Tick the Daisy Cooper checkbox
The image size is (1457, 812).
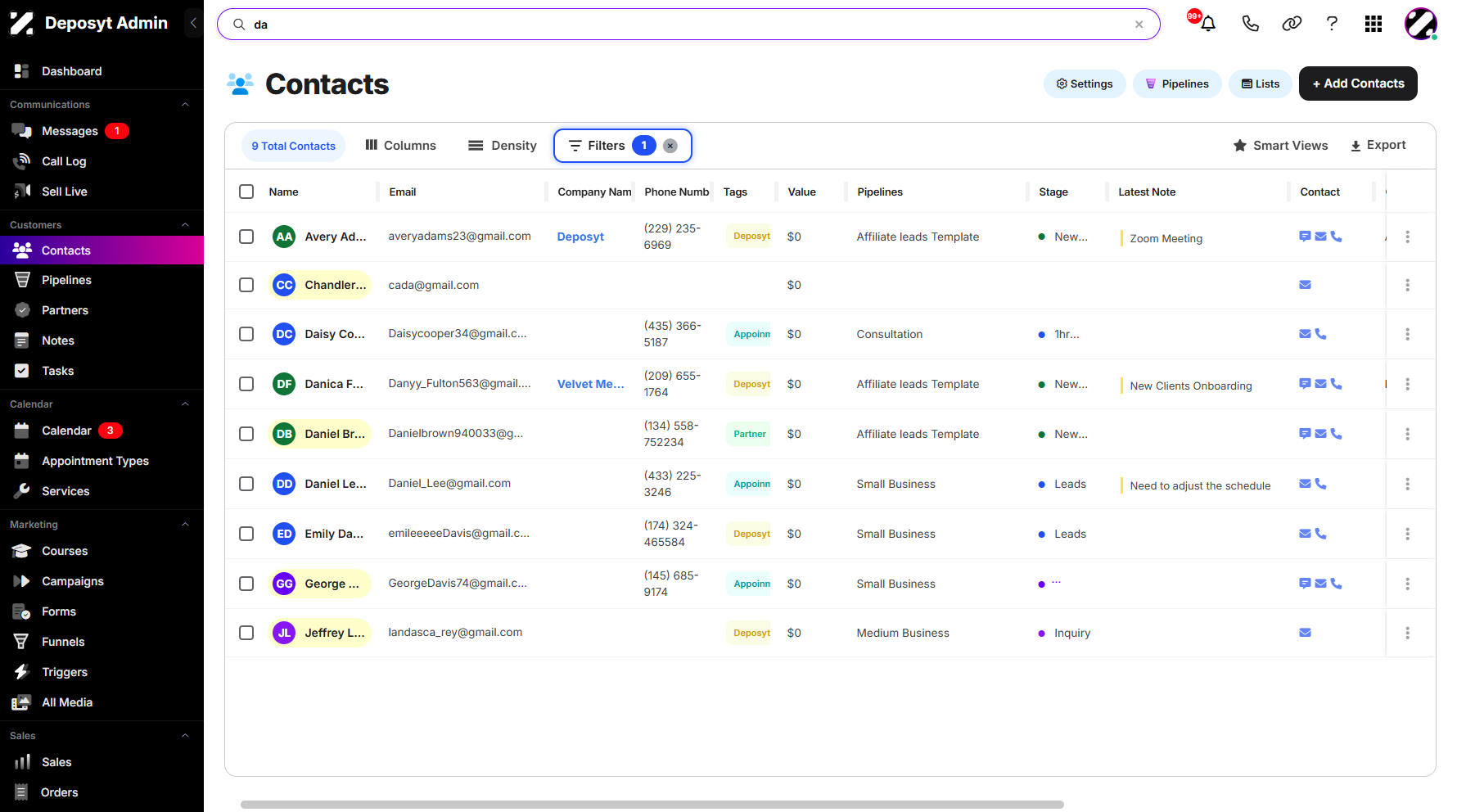pyautogui.click(x=246, y=334)
